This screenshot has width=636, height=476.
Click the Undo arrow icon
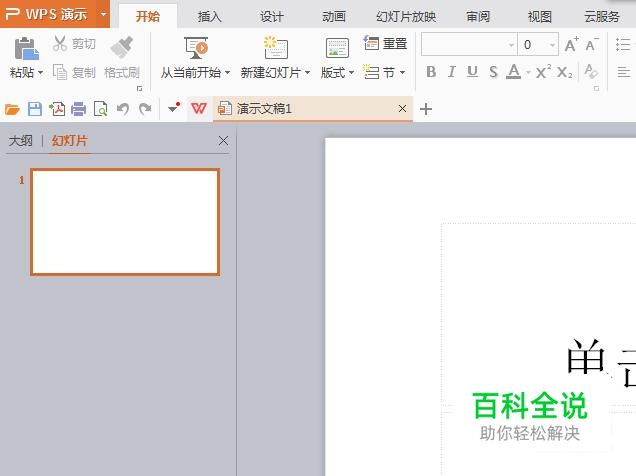(x=122, y=109)
